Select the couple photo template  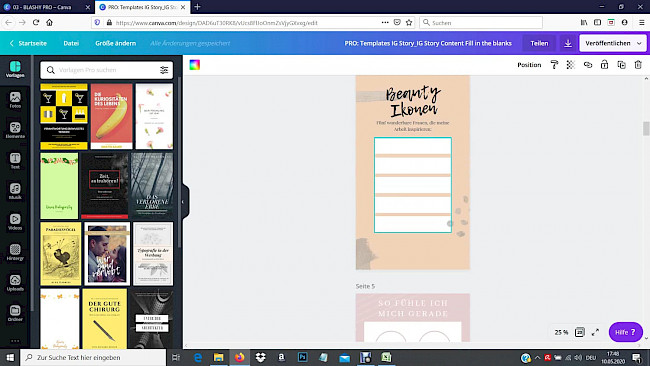pyautogui.click(x=107, y=254)
